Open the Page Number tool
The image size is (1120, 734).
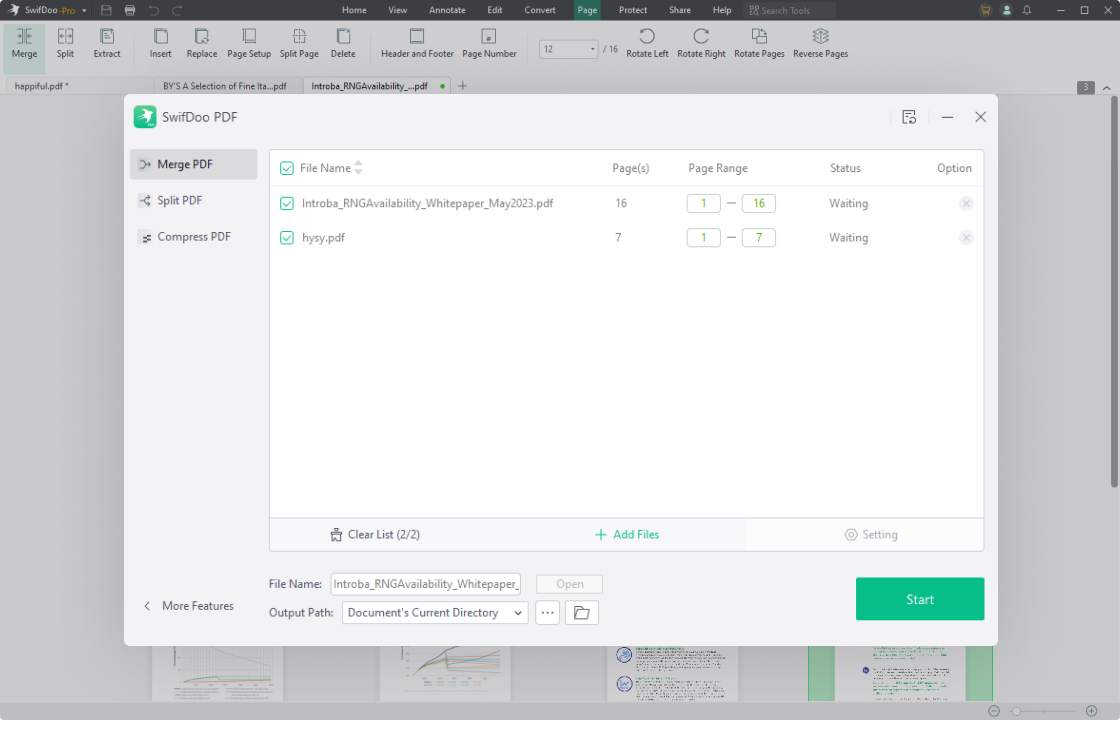(x=489, y=44)
